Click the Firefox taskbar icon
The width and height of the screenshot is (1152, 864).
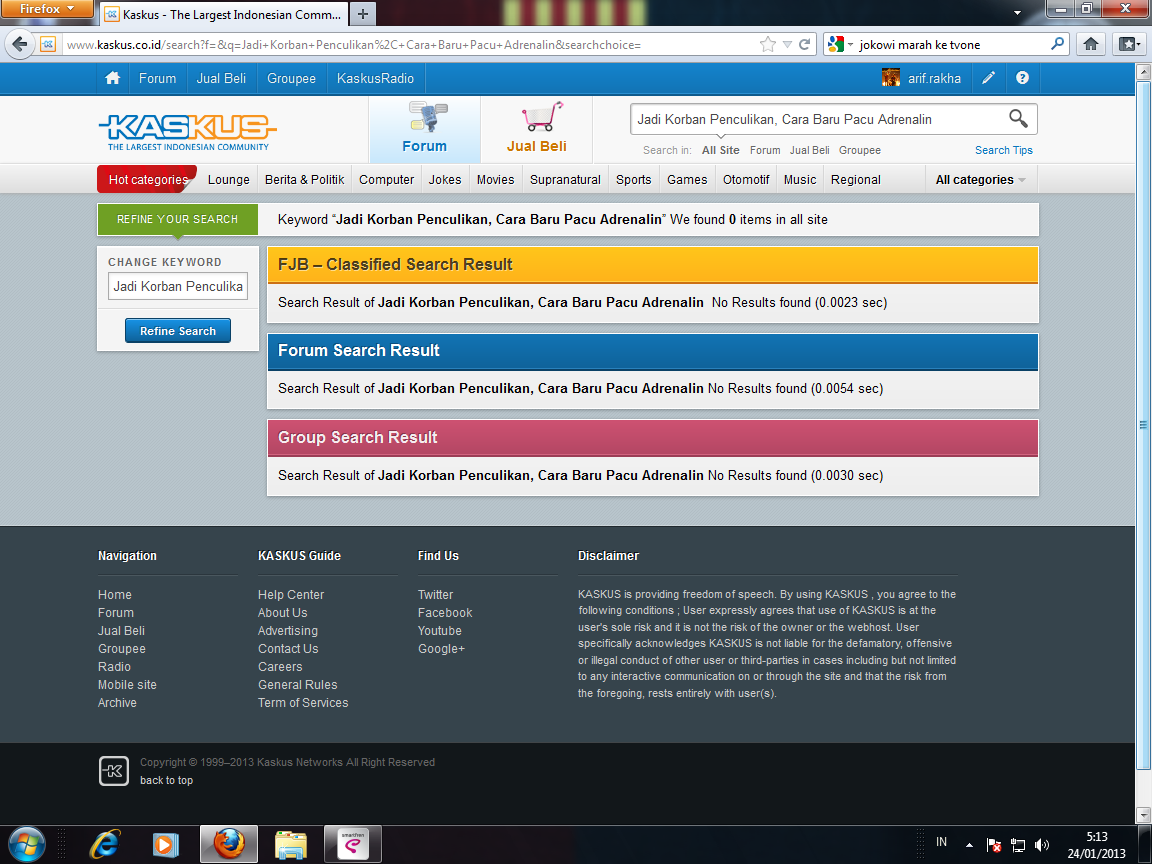228,844
